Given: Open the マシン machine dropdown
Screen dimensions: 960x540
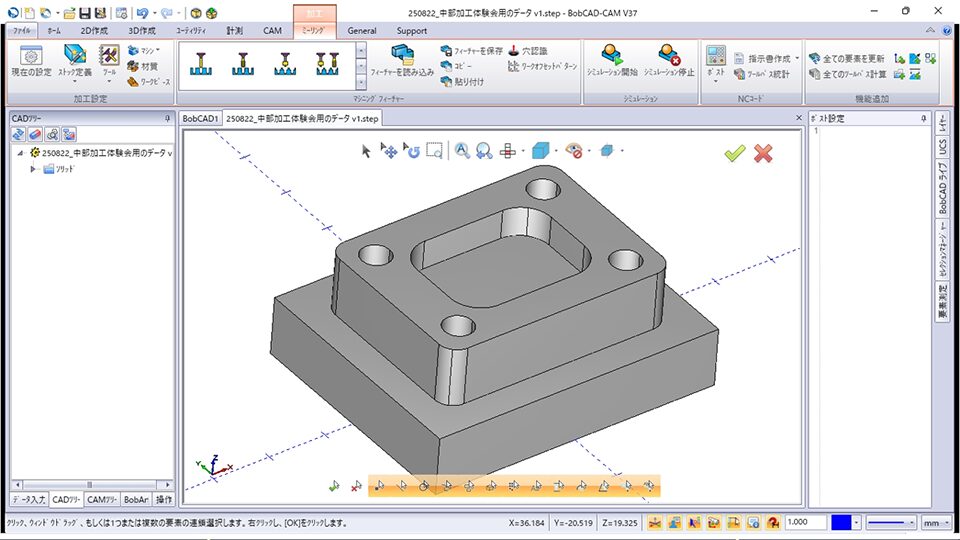Looking at the screenshot, I should point(144,50).
